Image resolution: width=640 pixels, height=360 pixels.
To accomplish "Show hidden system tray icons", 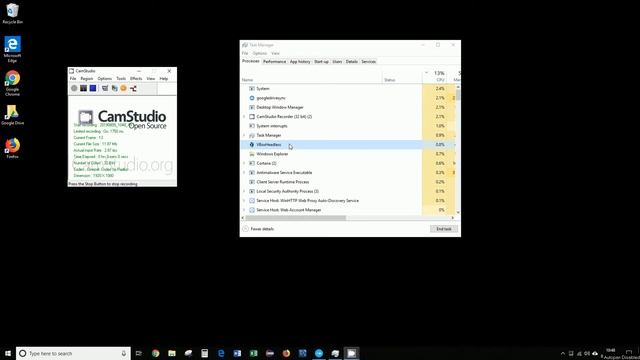I will point(563,353).
